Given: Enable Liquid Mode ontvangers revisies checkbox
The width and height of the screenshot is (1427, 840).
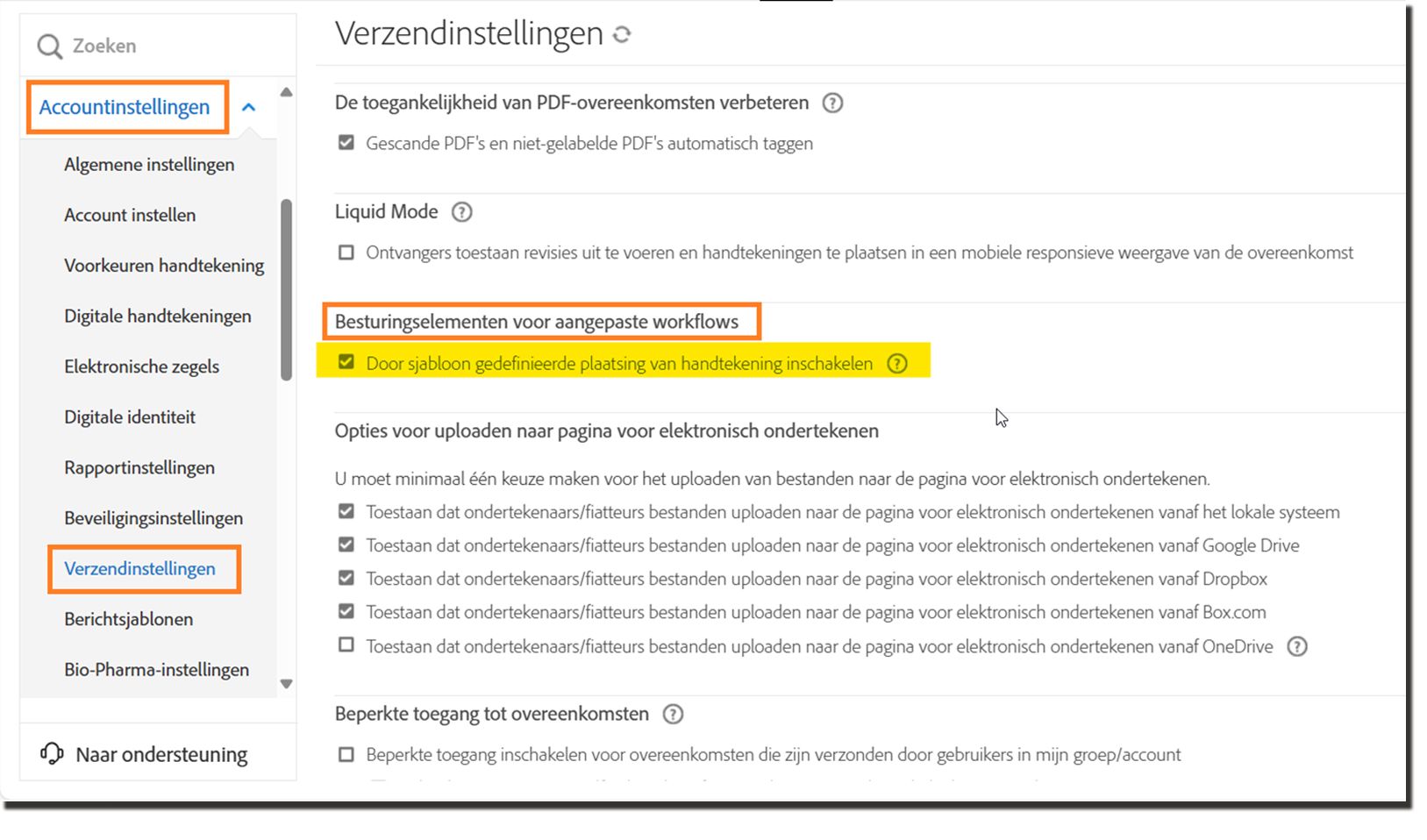Looking at the screenshot, I should (x=346, y=253).
